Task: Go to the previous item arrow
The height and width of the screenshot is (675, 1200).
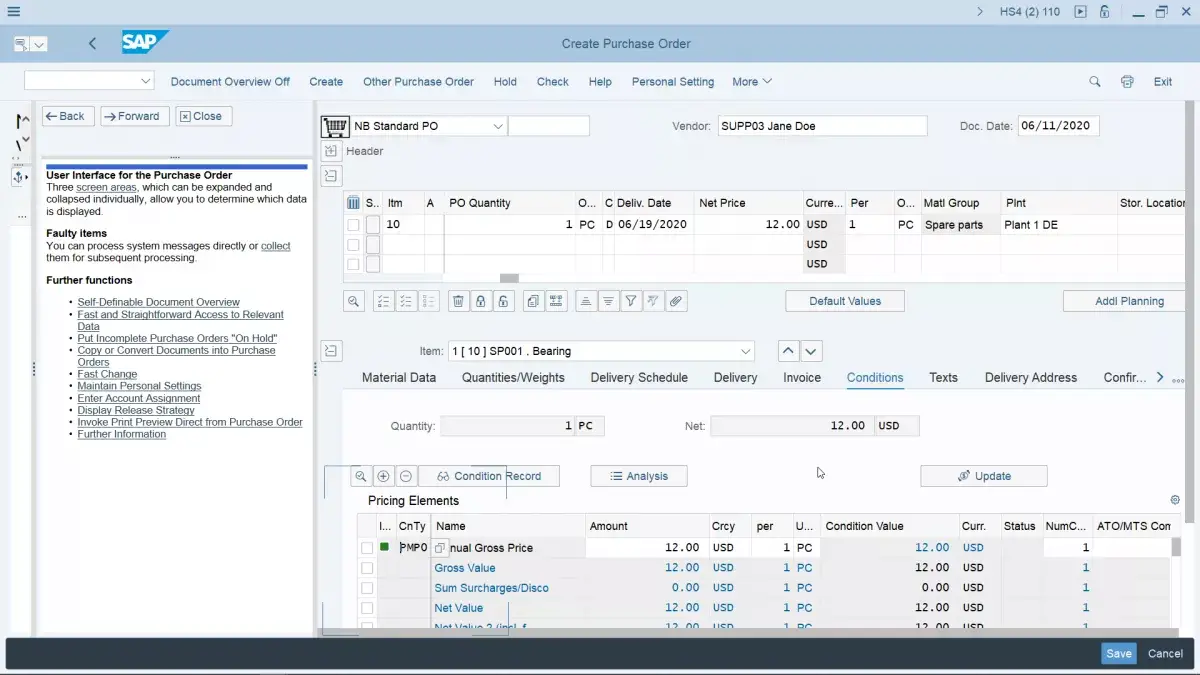Action: point(788,351)
